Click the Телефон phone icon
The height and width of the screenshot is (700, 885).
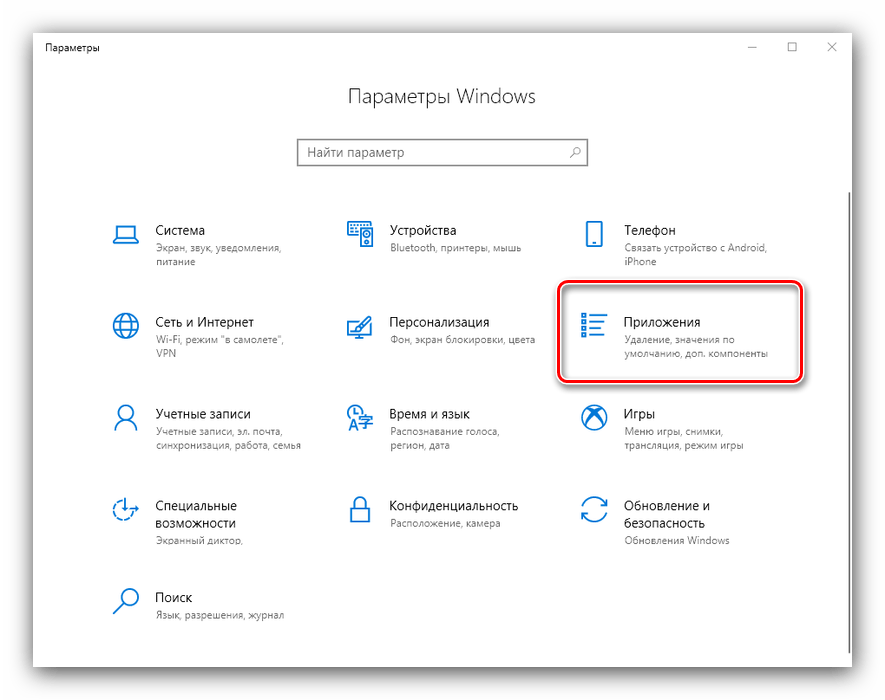[594, 235]
